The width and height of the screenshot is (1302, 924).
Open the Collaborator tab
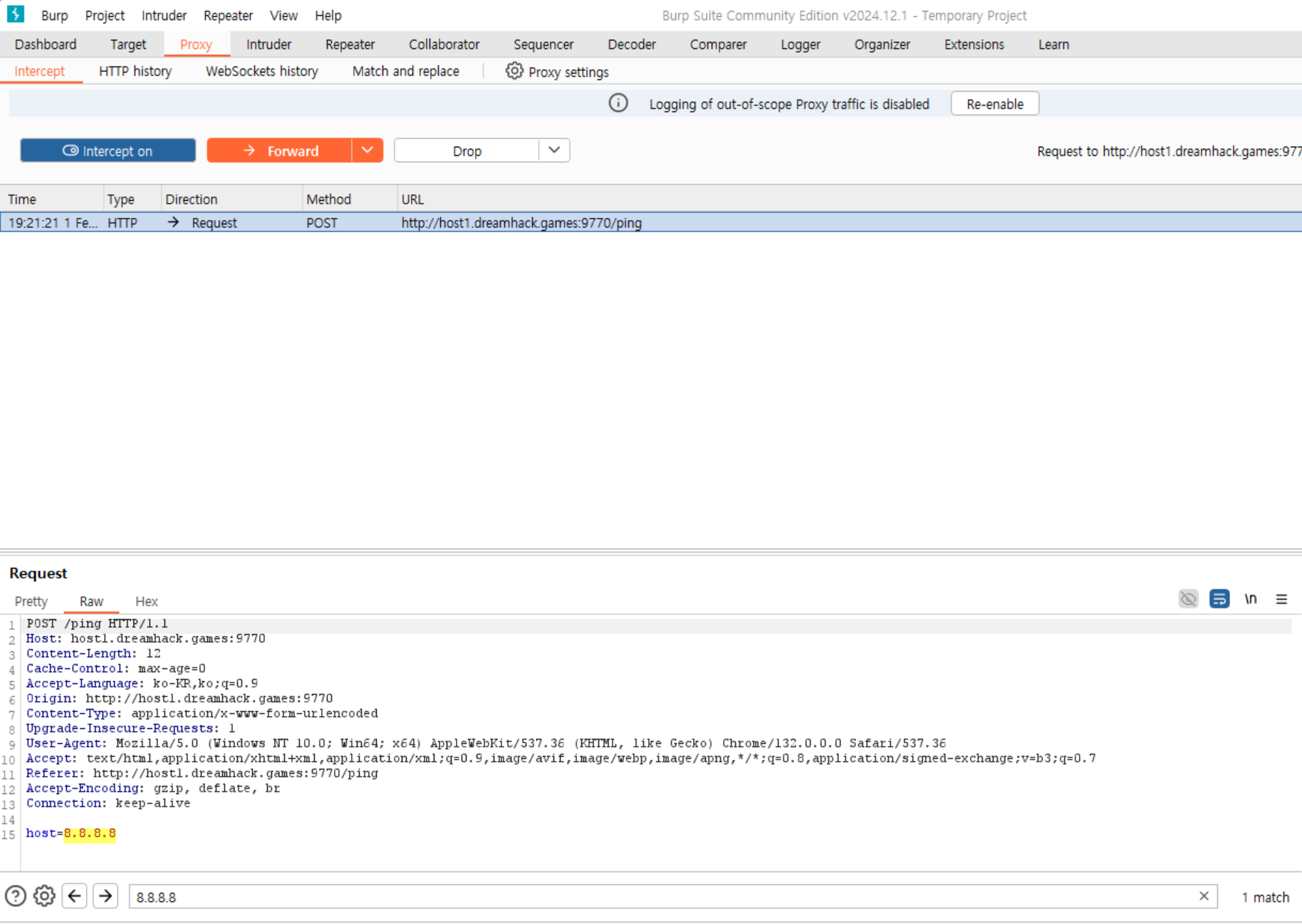coord(444,44)
